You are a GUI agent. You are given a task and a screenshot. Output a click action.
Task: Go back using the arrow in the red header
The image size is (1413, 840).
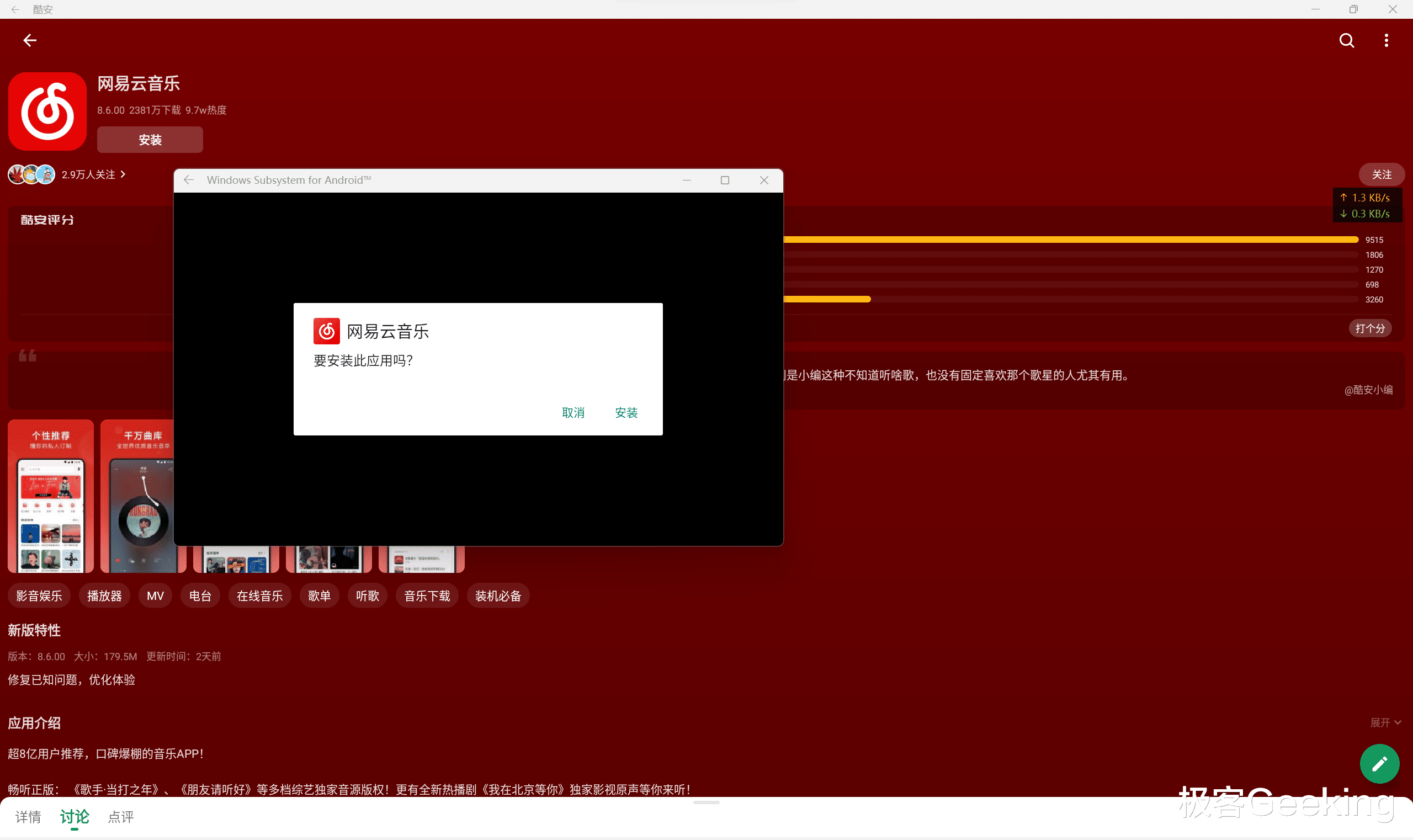coord(29,40)
